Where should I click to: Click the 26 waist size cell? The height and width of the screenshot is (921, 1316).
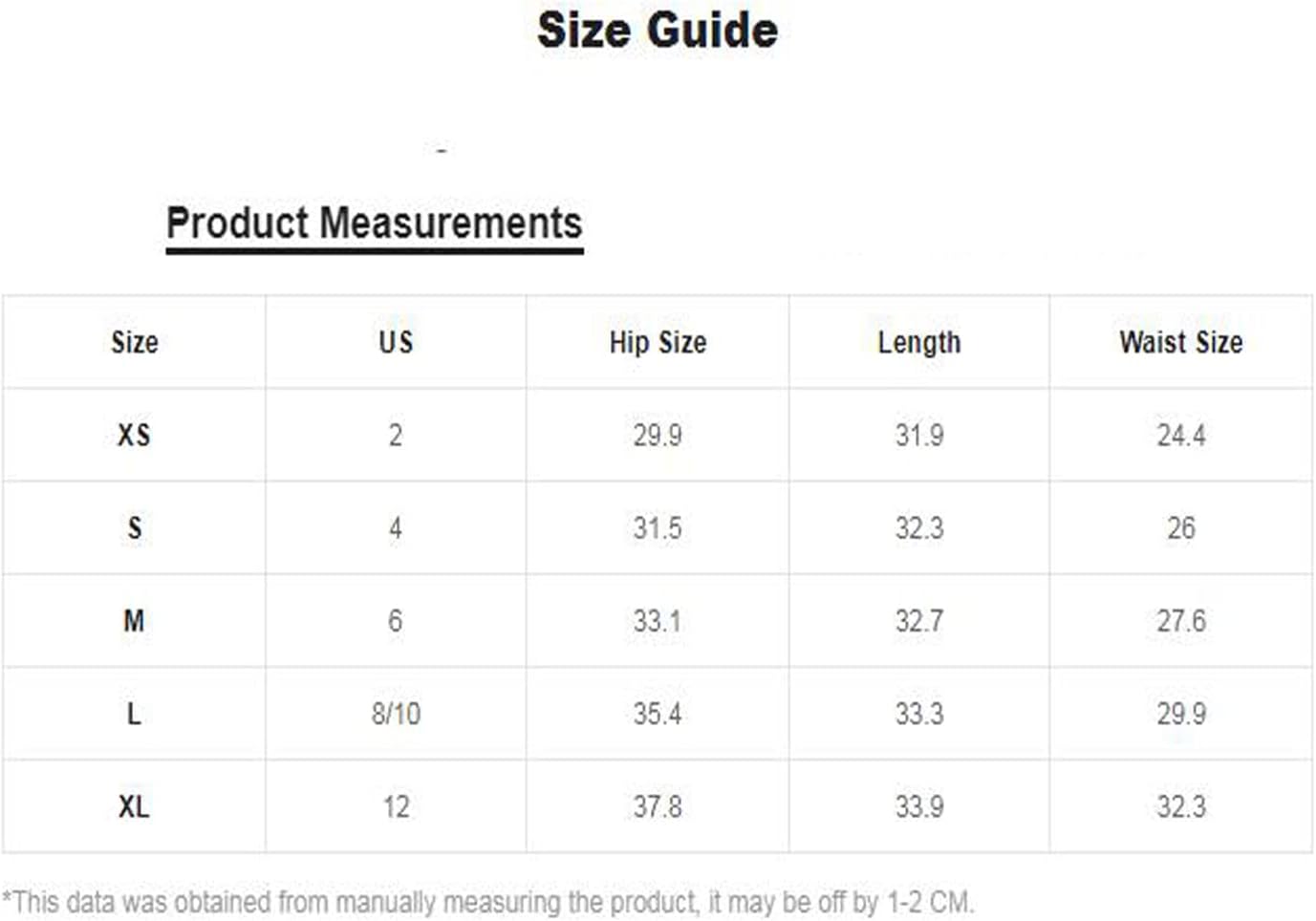point(1181,527)
